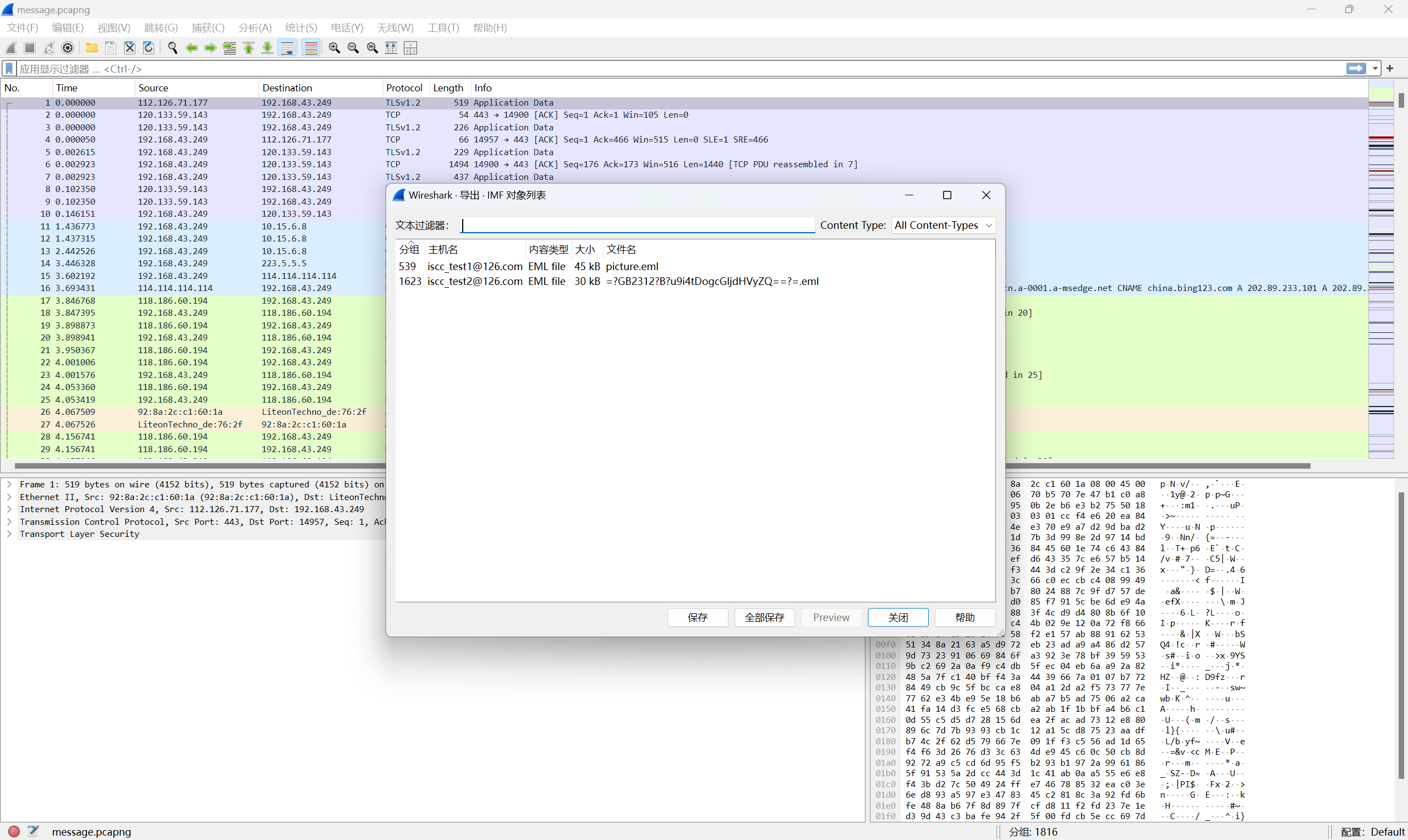Click the 帮助 button in dialog
This screenshot has width=1408, height=840.
(x=965, y=617)
